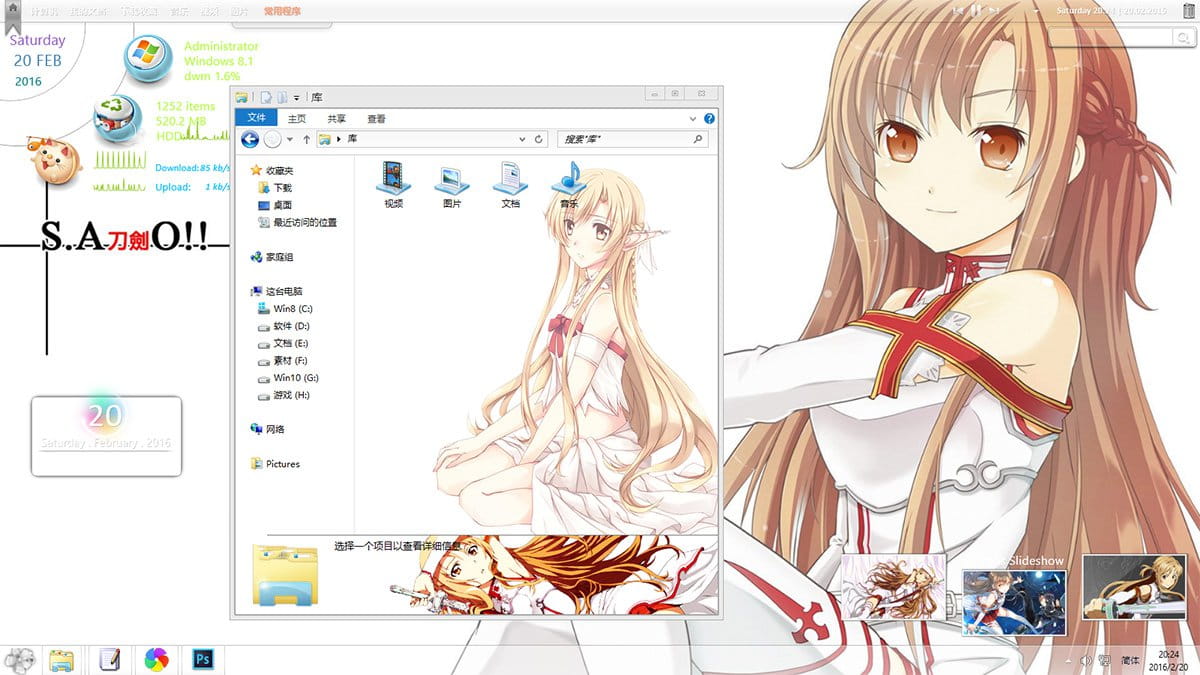This screenshot has width=1200, height=675.
Task: Open the 音乐 library icon
Action: [569, 184]
